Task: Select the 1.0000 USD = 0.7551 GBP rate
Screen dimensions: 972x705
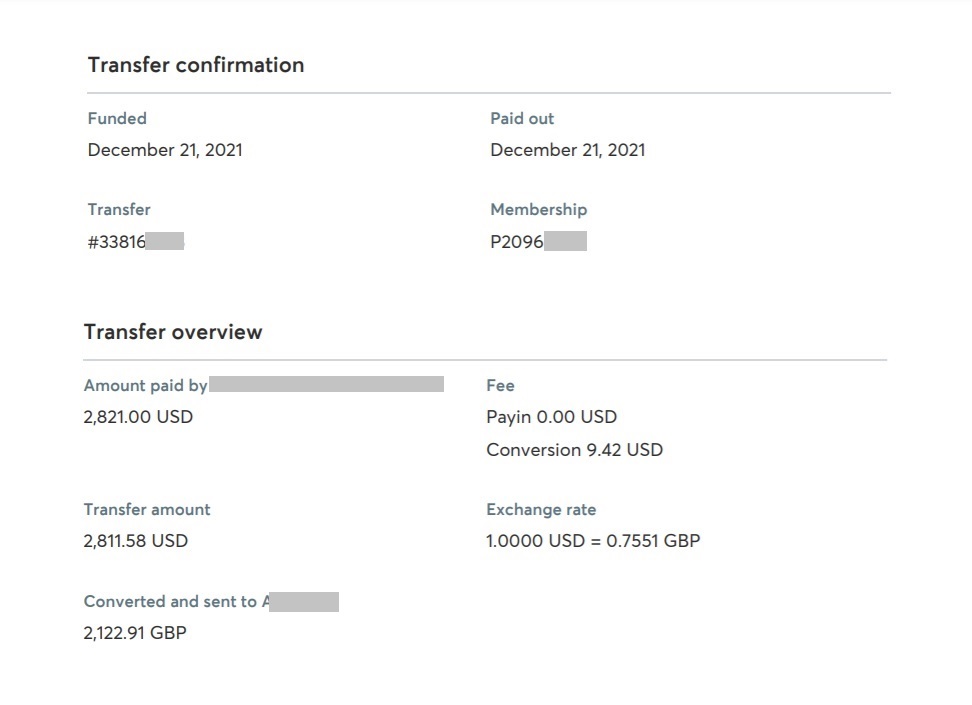Action: 593,541
